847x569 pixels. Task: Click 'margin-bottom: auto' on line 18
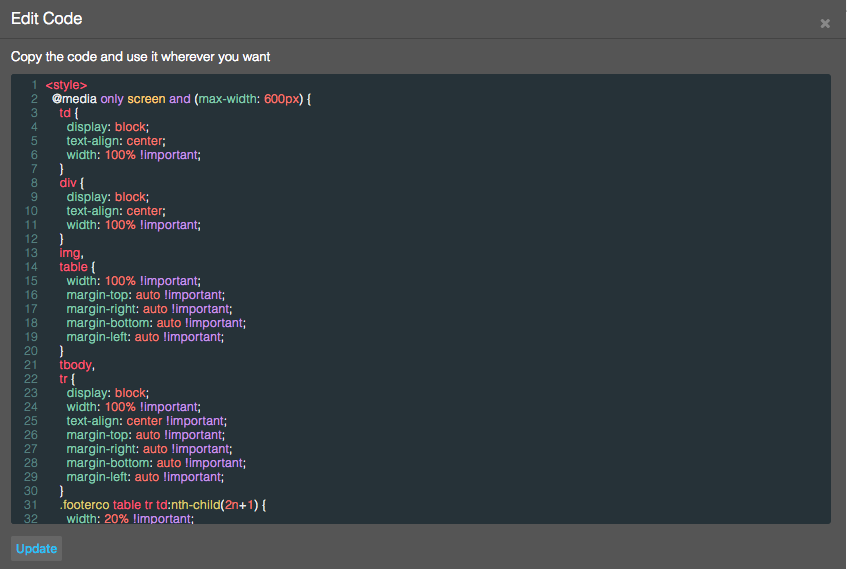124,323
